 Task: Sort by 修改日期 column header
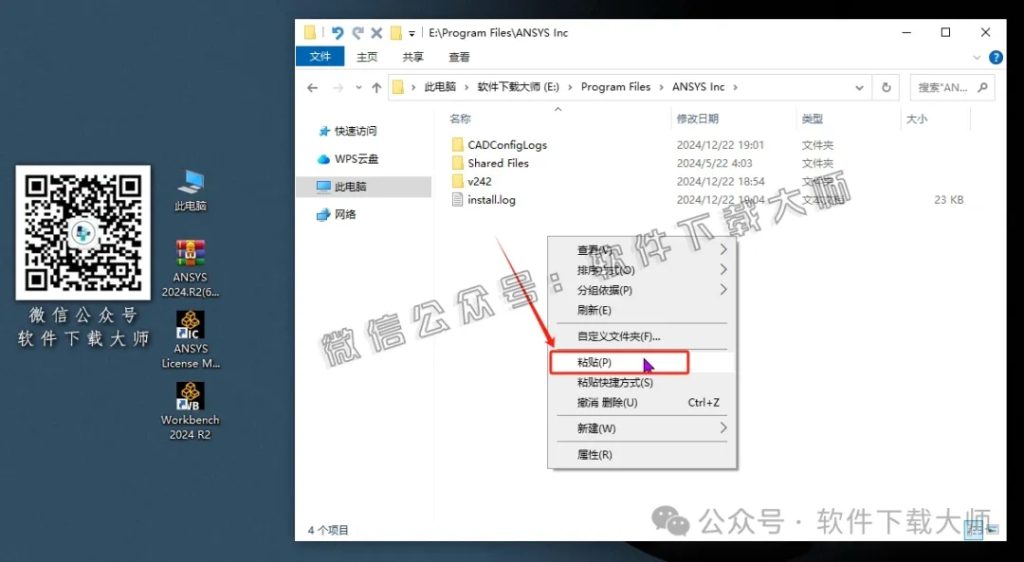pos(697,119)
